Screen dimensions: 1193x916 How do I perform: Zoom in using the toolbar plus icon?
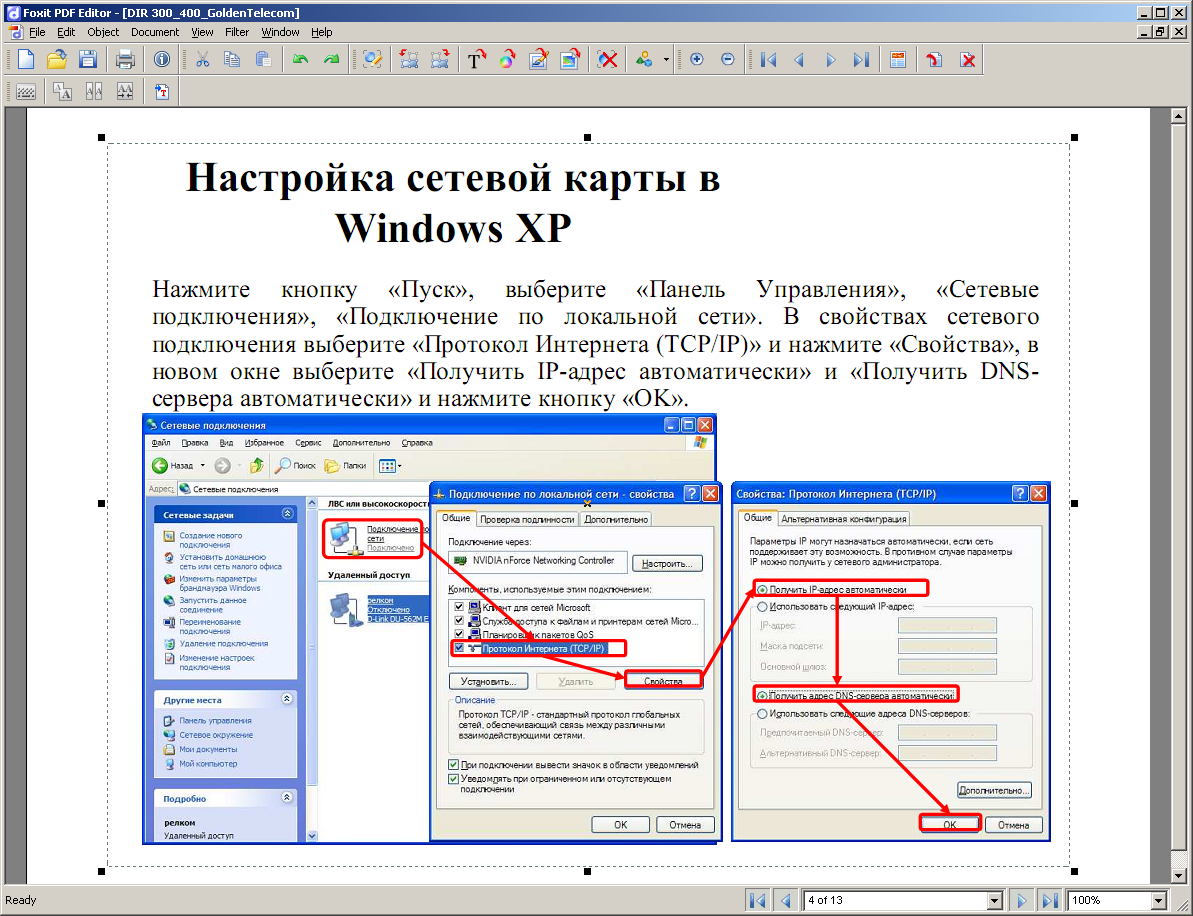tap(696, 59)
